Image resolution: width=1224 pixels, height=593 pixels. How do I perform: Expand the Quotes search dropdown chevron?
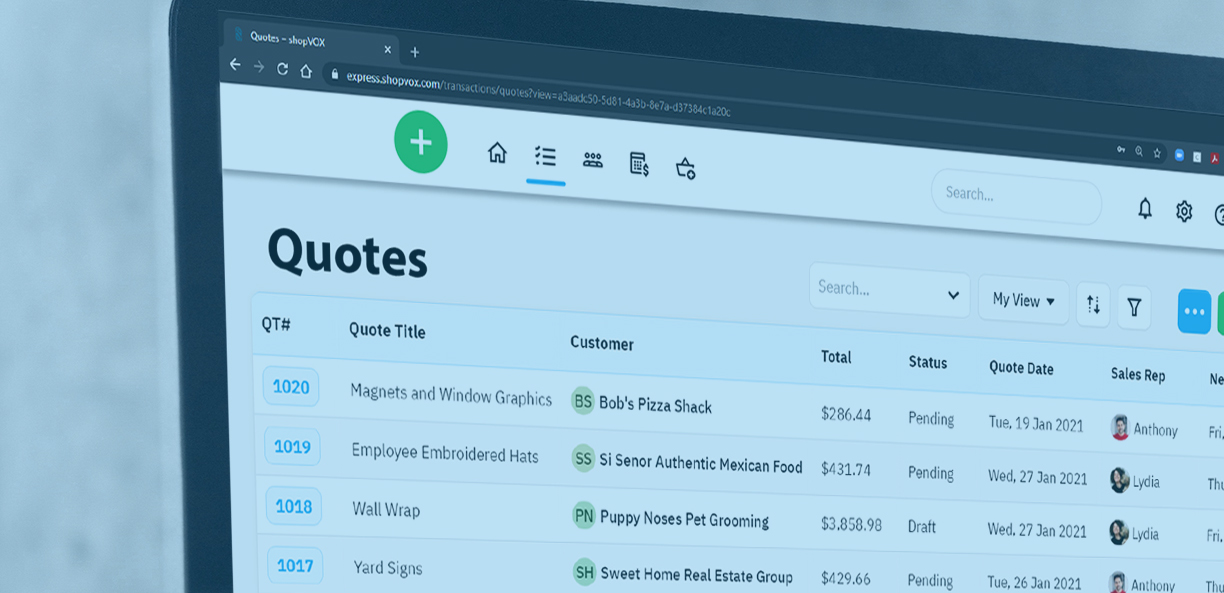coord(953,295)
